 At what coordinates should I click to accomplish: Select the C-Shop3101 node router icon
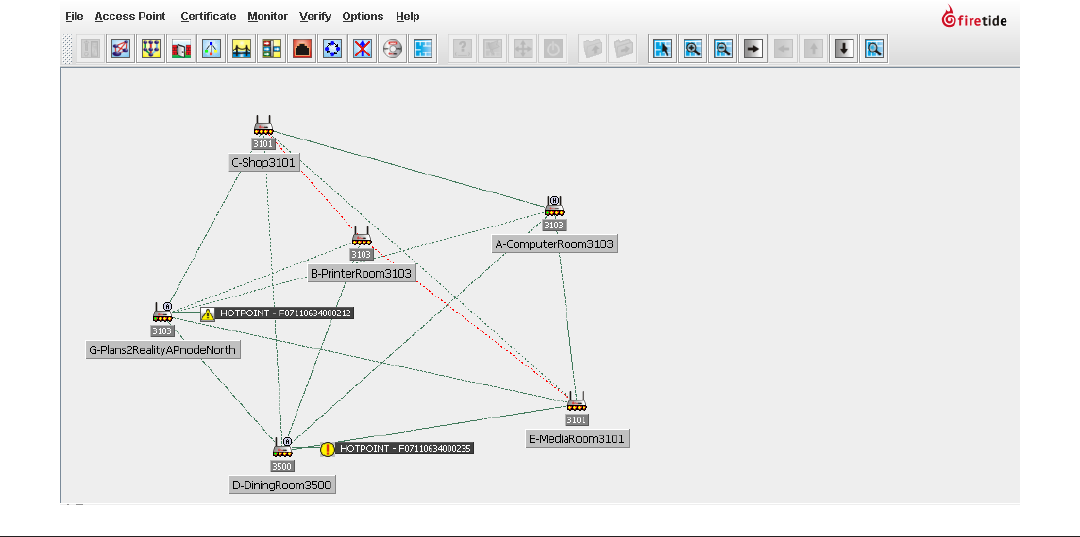coord(263,126)
